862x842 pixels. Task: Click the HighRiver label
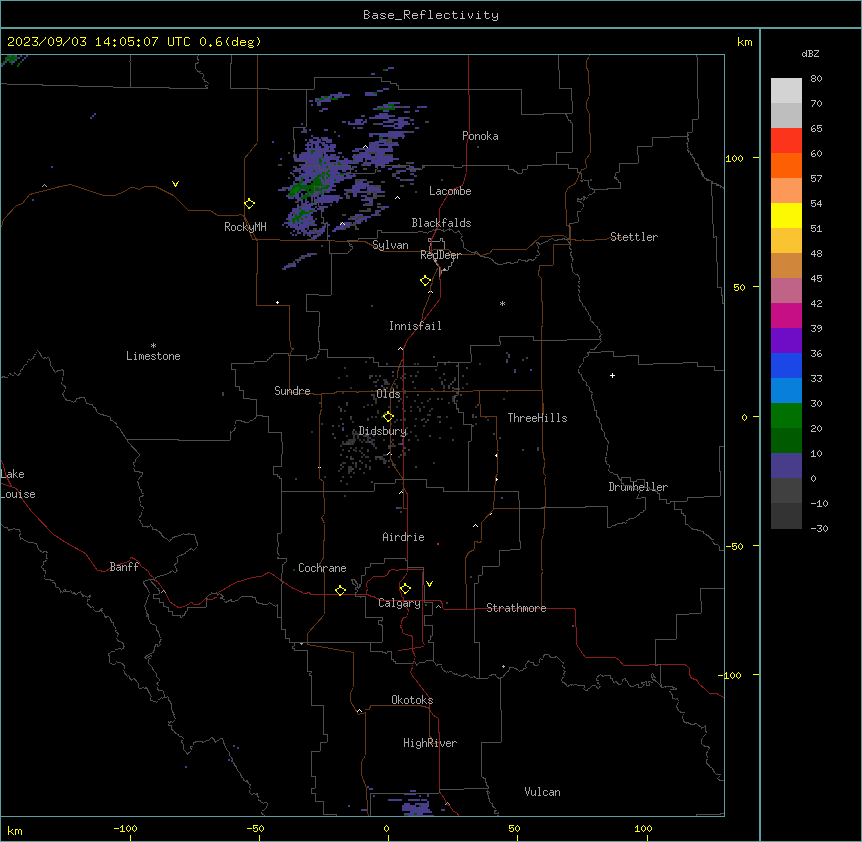pos(430,743)
